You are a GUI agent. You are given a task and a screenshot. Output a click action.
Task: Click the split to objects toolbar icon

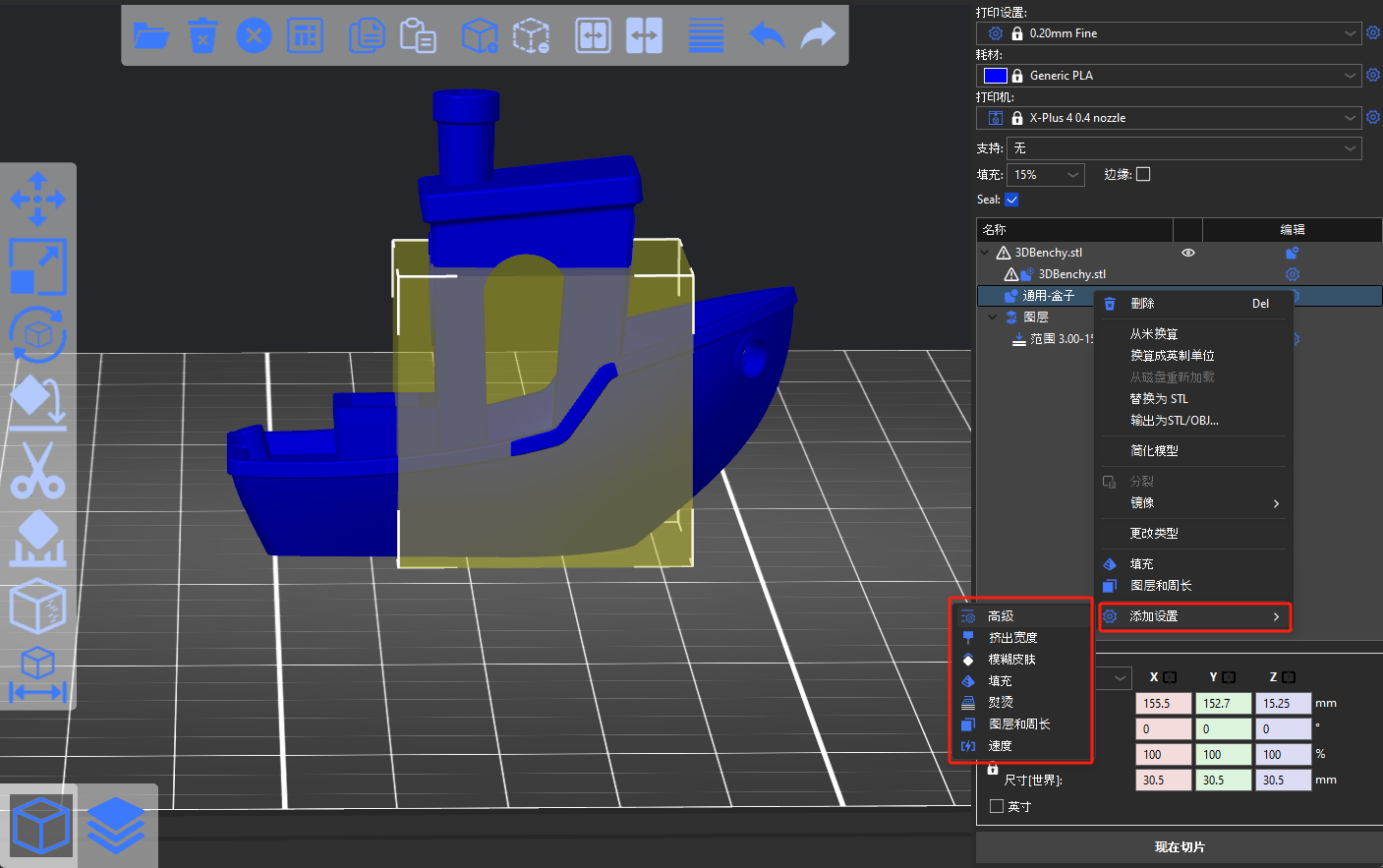(593, 36)
